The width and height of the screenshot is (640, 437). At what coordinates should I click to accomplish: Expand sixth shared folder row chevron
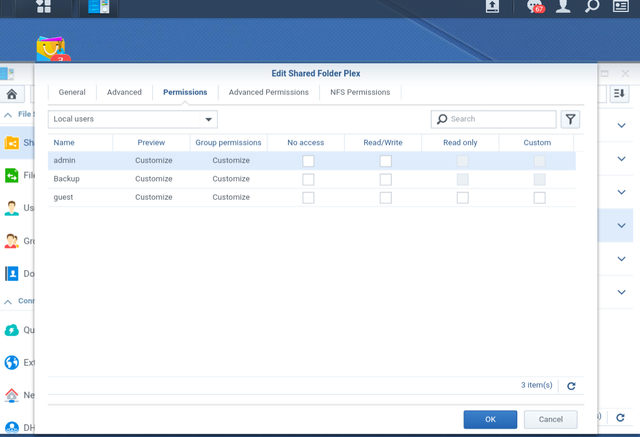tap(621, 292)
